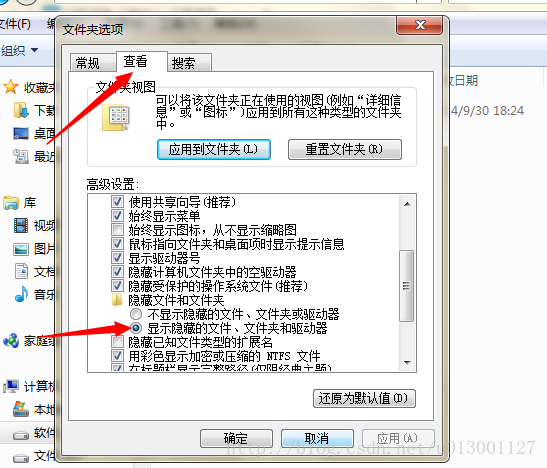Click the advanced settings scroll-down arrow
547x468 pixels.
click(x=407, y=363)
